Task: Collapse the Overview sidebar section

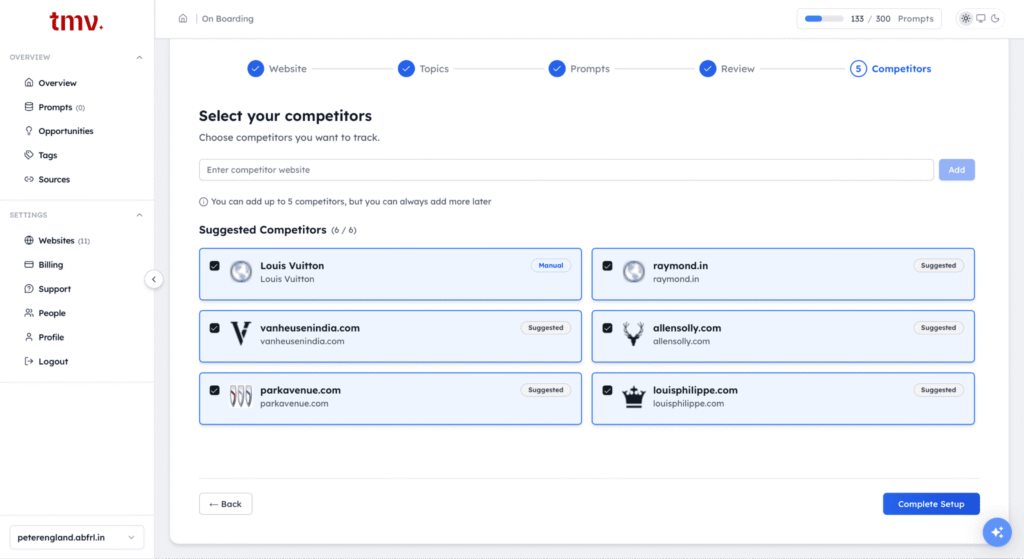Action: click(x=139, y=57)
